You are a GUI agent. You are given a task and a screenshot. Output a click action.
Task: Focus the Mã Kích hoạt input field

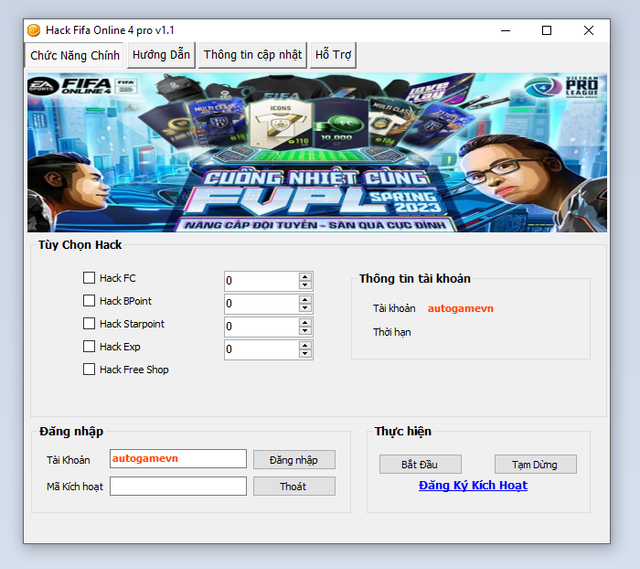tap(178, 486)
